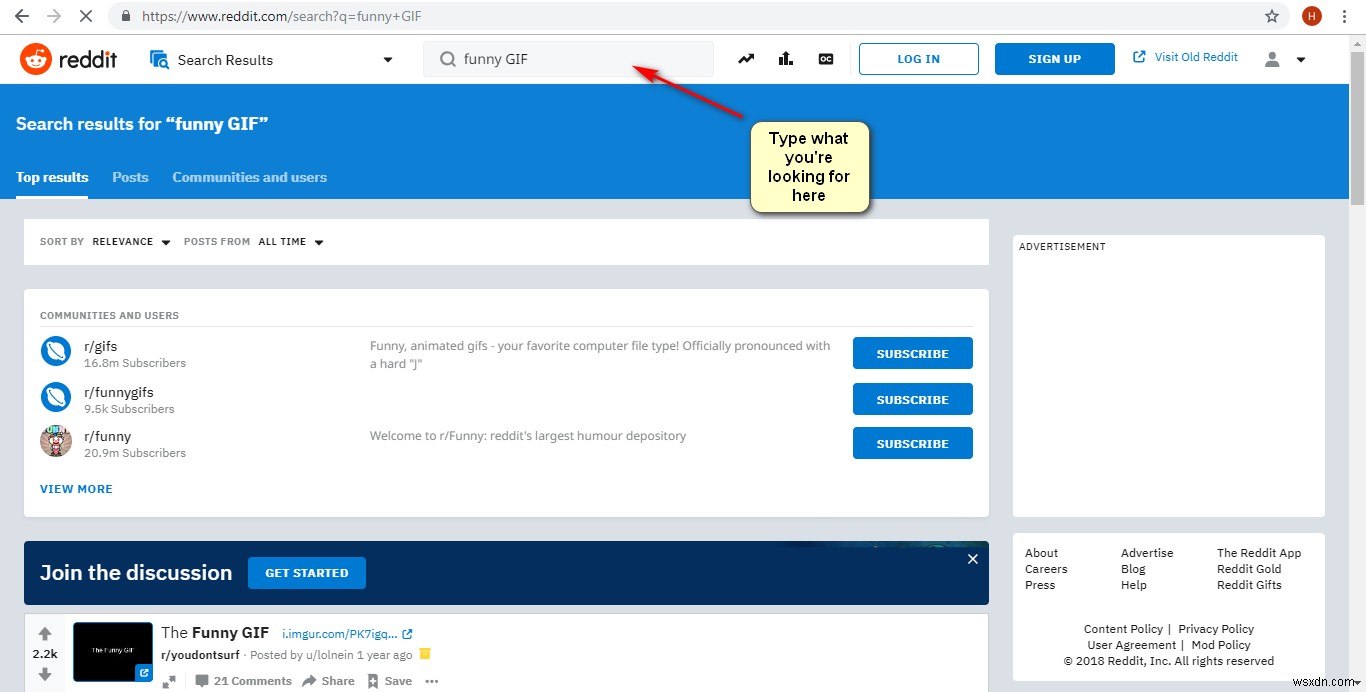Screen dimensions: 1366x692
Task: Open The Reddit App link
Action: click(x=1259, y=553)
